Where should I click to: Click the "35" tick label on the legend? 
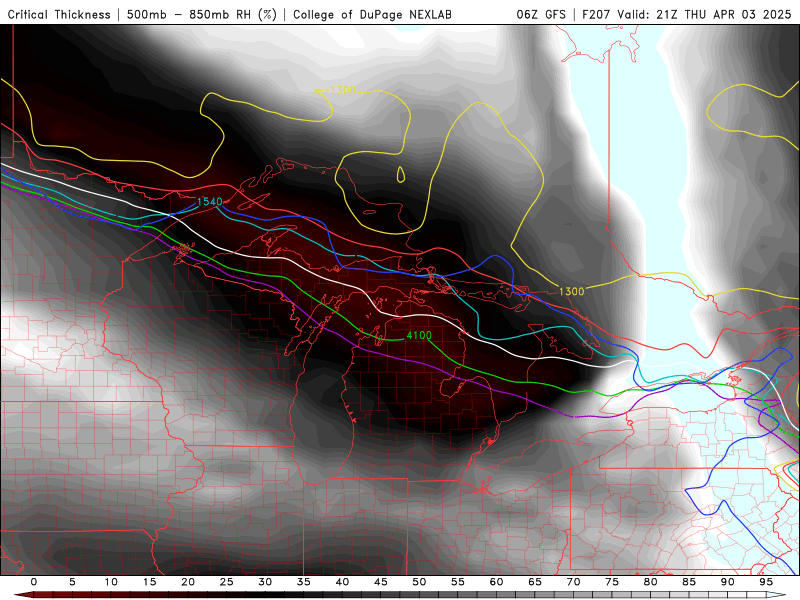pyautogui.click(x=304, y=582)
